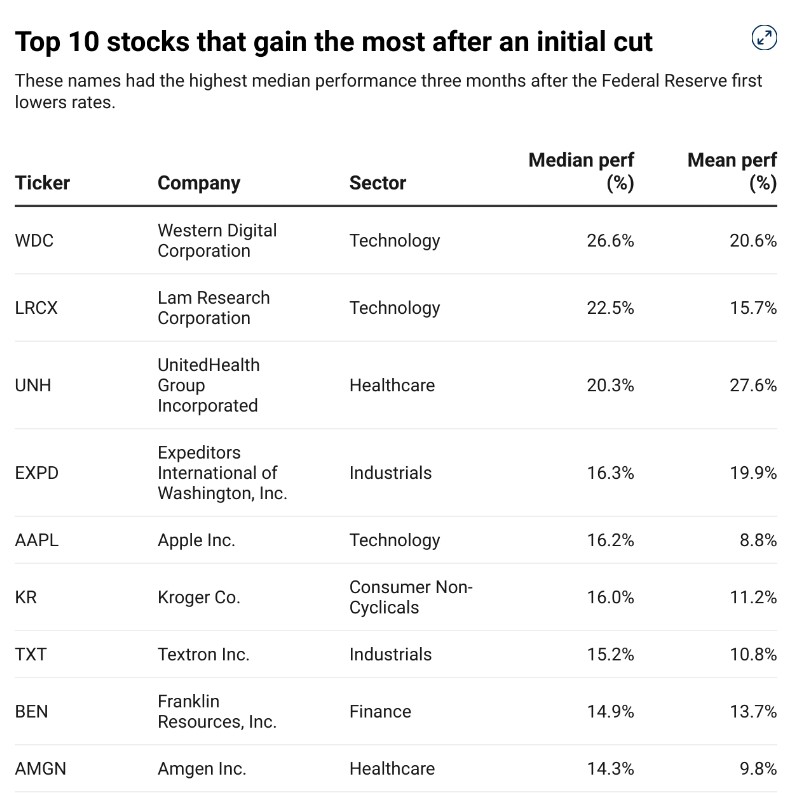This screenshot has height=793, width=795.
Task: Select the Apple Inc. company cell
Action: 196,540
